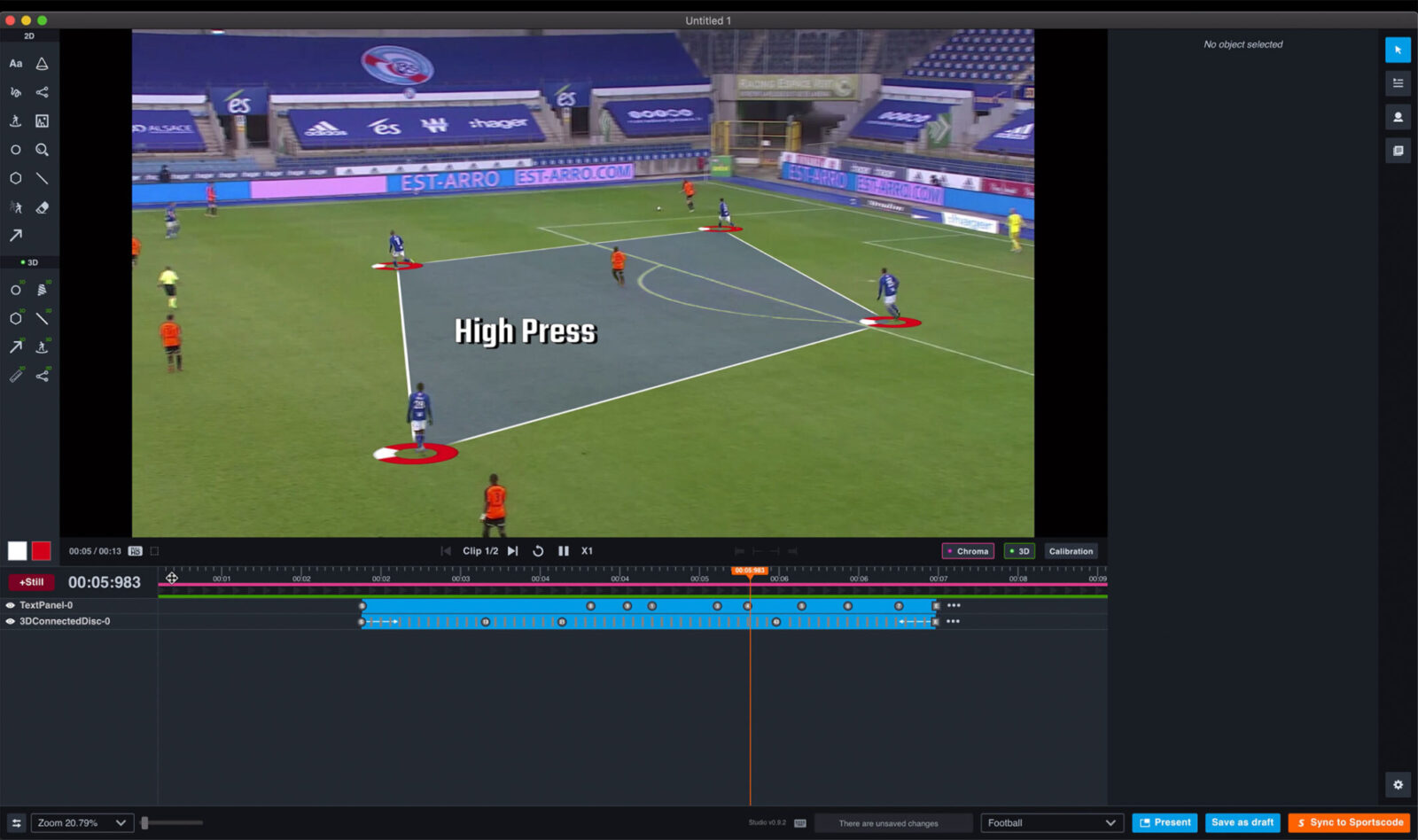Save the project as draft

tap(1243, 822)
